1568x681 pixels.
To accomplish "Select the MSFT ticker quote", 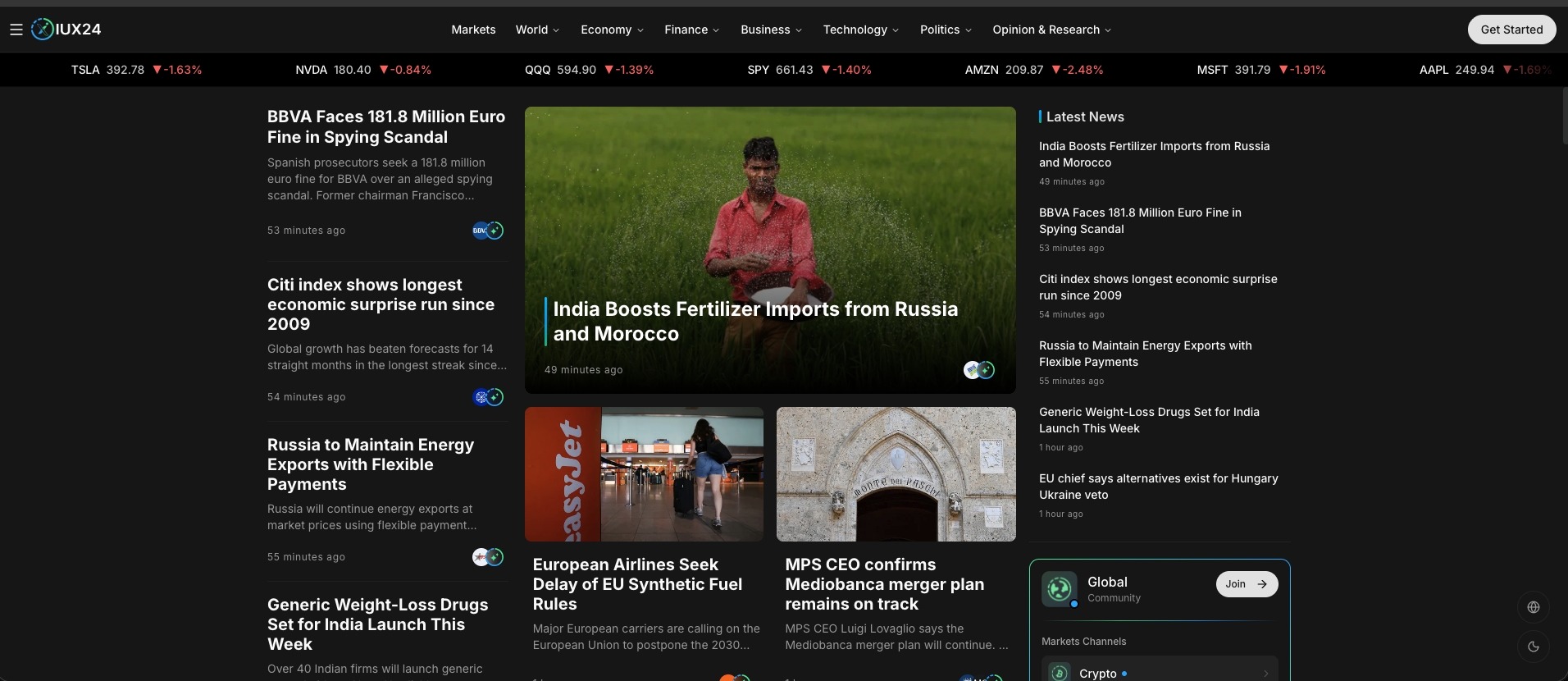I will 1261,70.
